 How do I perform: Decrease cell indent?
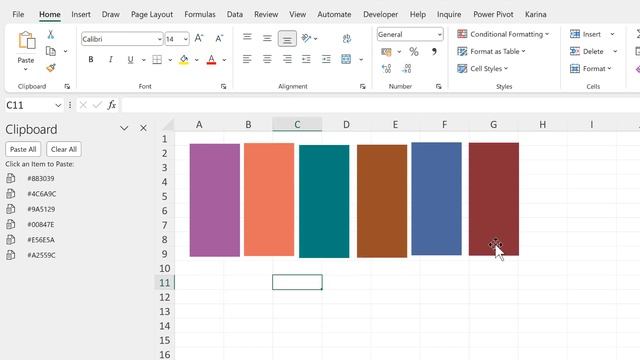click(x=306, y=59)
